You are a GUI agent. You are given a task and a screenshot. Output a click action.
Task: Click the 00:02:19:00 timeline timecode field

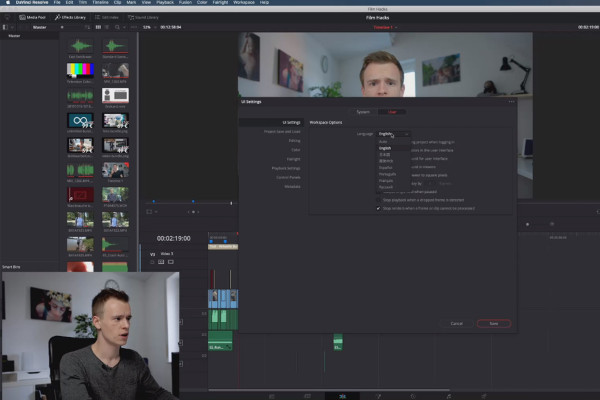click(173, 238)
